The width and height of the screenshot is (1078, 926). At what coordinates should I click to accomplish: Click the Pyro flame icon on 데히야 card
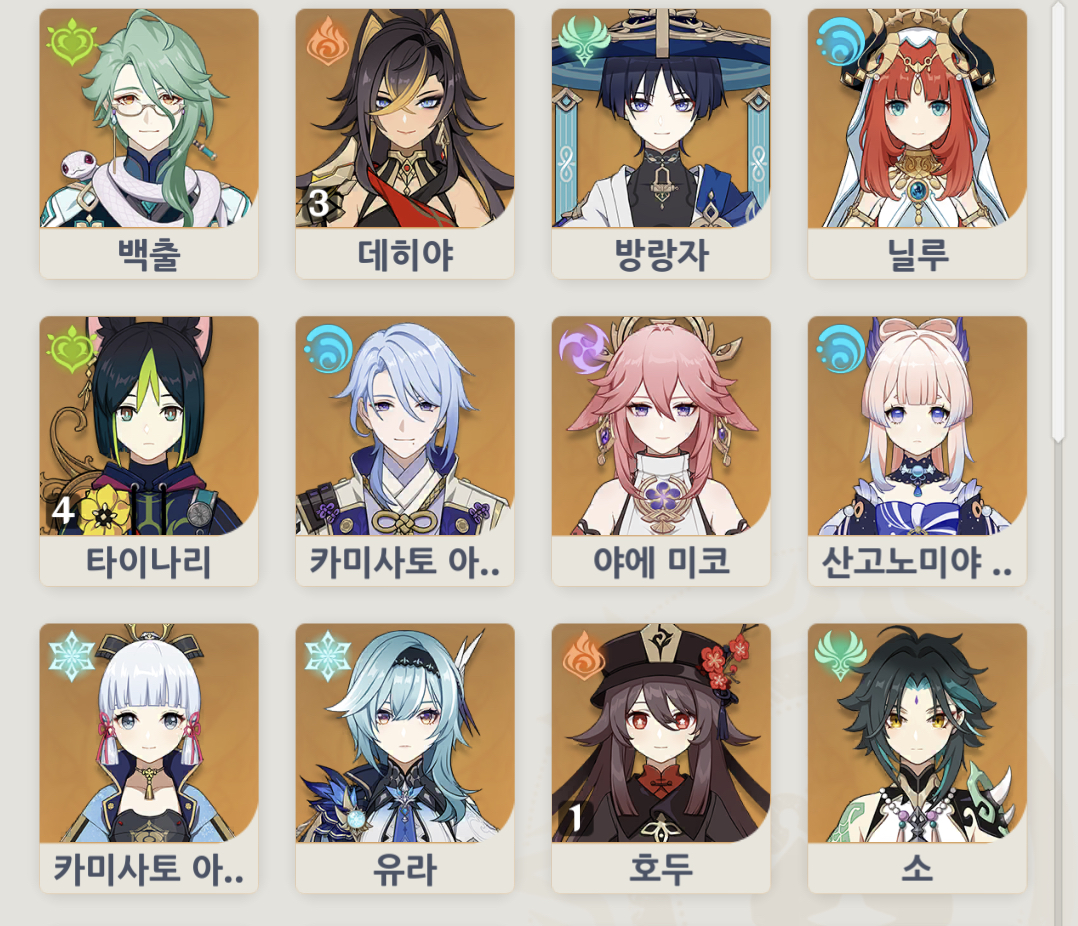tap(327, 41)
